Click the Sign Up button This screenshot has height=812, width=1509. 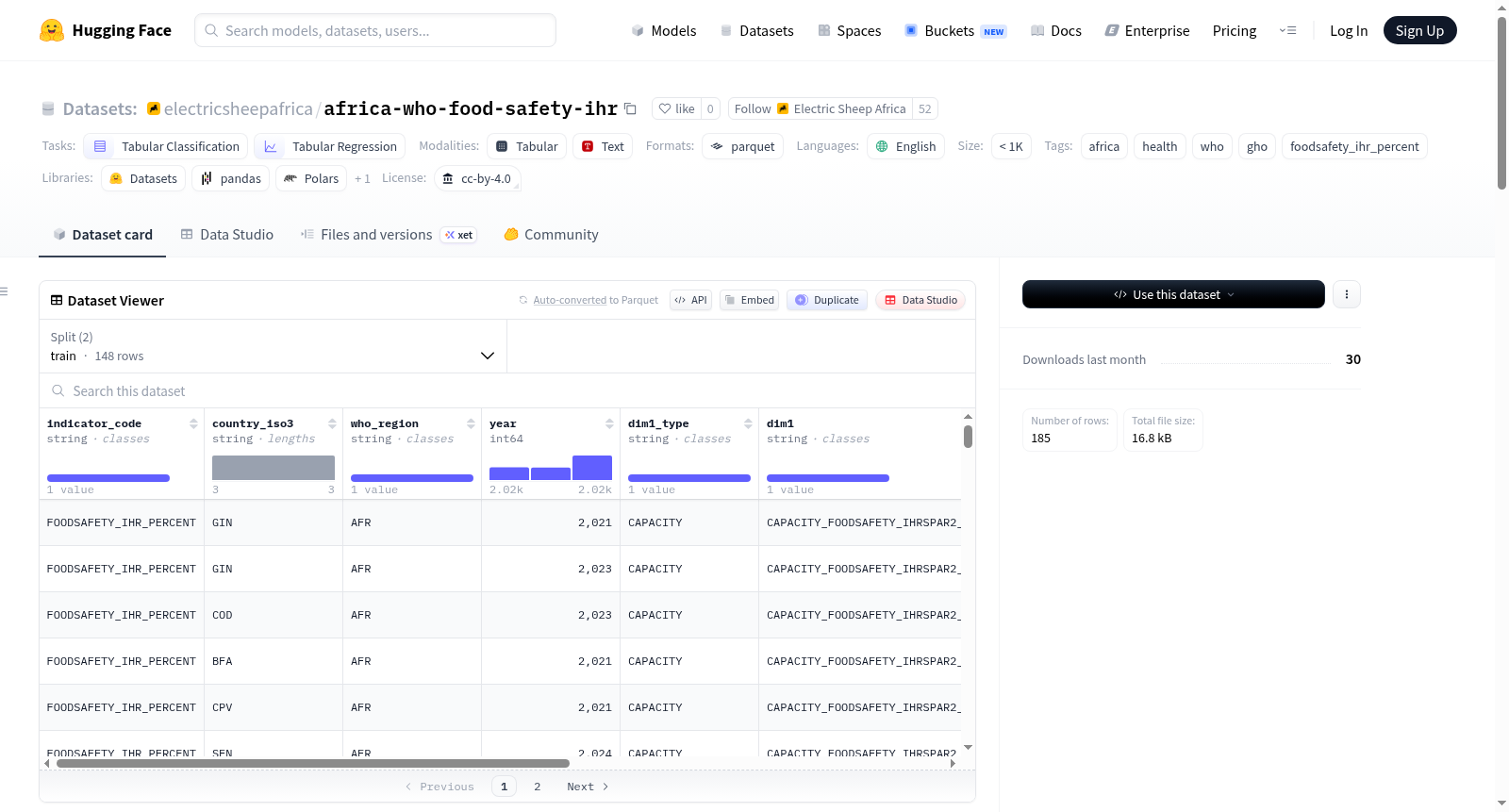pos(1419,30)
